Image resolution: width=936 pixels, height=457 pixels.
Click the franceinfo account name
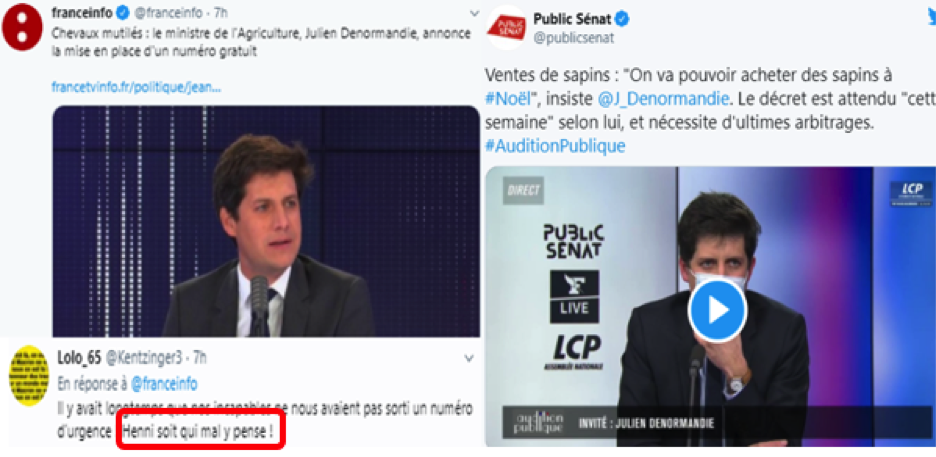tap(83, 13)
